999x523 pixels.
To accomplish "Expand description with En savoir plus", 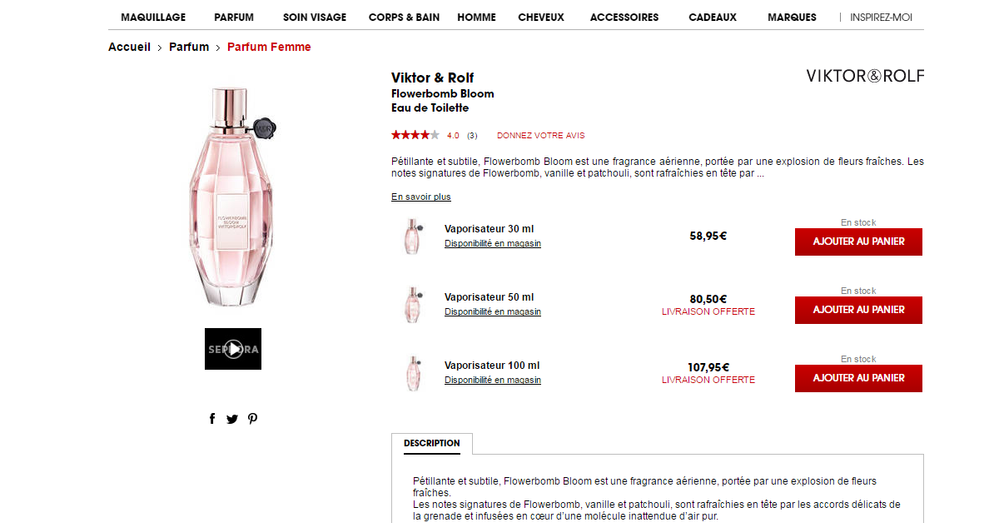I will (x=421, y=197).
